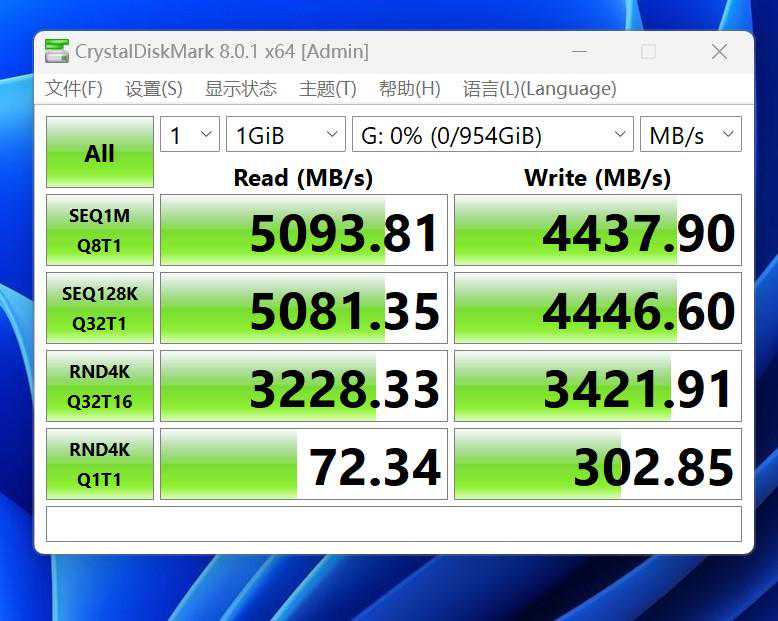Open the test count dropdown showing 1
This screenshot has height=621, width=778.
[190, 135]
